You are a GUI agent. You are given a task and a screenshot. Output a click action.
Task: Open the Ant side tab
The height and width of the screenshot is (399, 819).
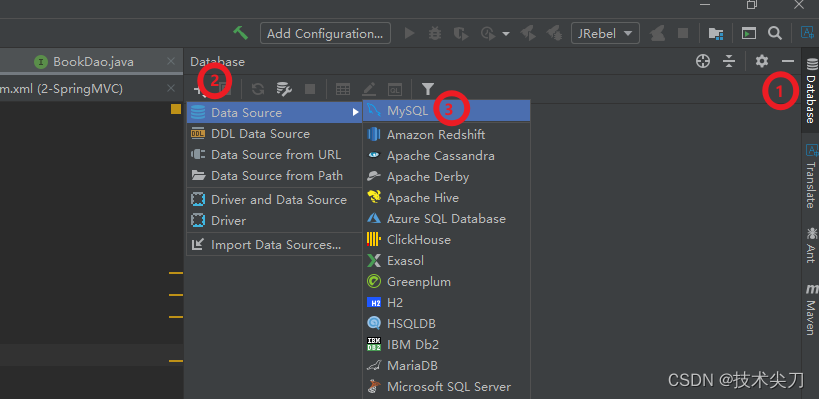tap(811, 244)
